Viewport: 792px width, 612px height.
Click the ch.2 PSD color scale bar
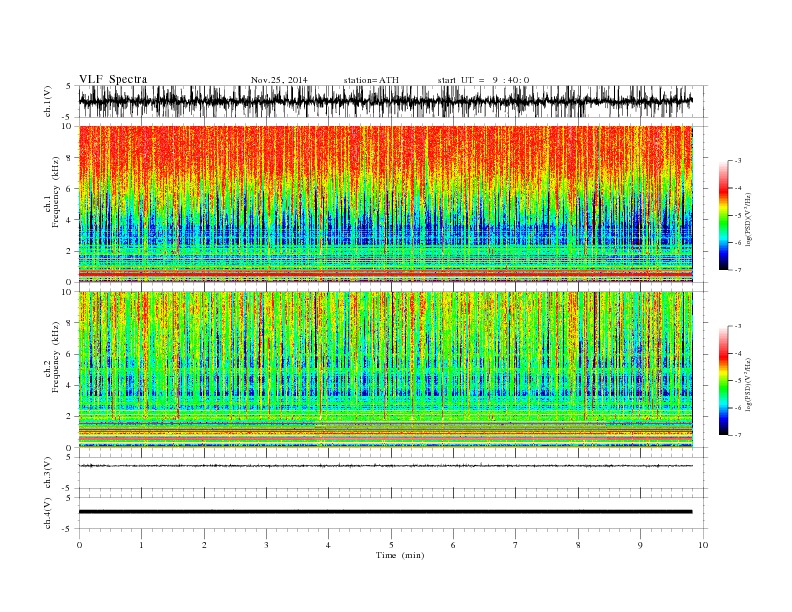pyautogui.click(x=724, y=381)
